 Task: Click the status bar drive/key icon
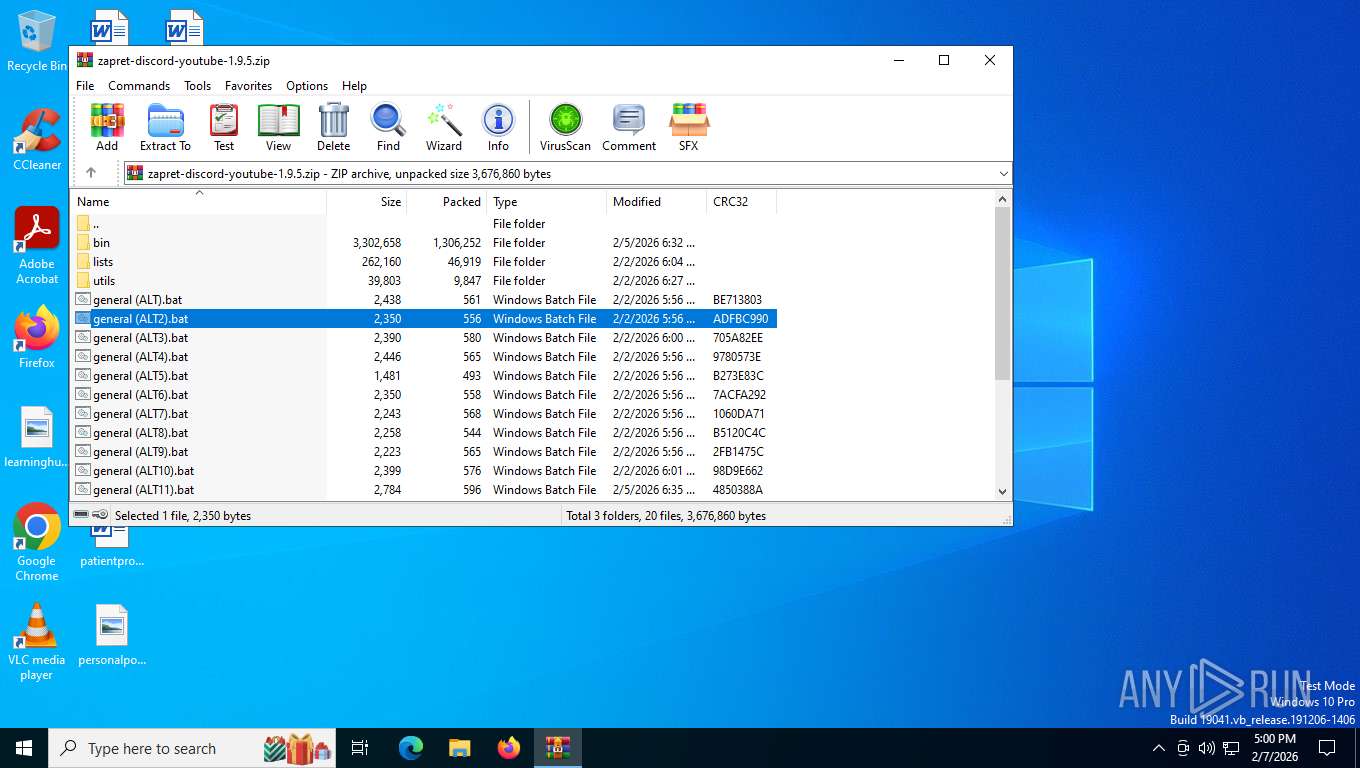pos(91,515)
